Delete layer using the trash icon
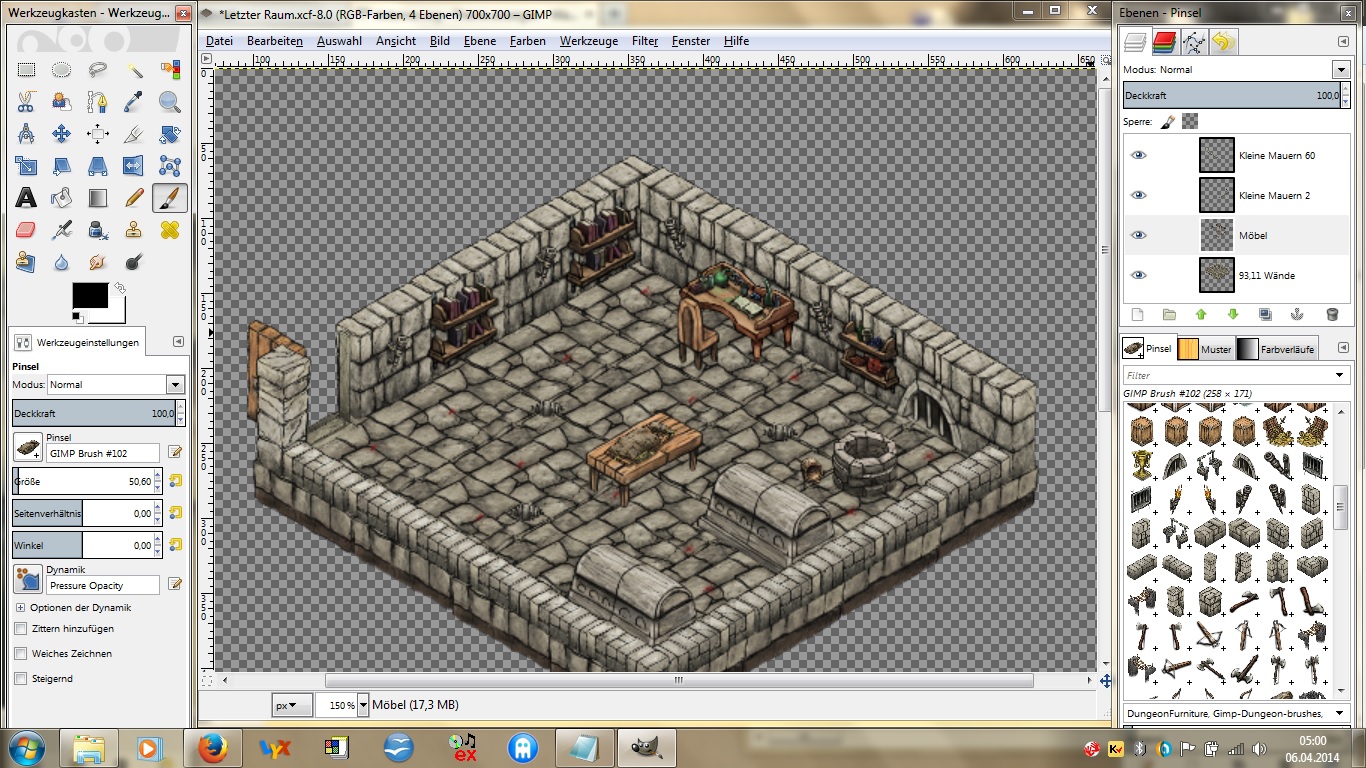The image size is (1366, 768). (x=1331, y=314)
